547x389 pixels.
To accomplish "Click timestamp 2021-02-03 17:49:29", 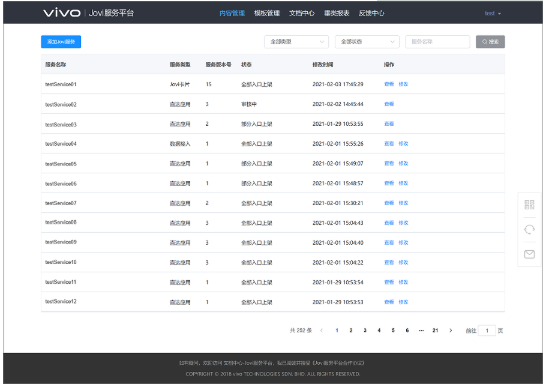I will (338, 84).
